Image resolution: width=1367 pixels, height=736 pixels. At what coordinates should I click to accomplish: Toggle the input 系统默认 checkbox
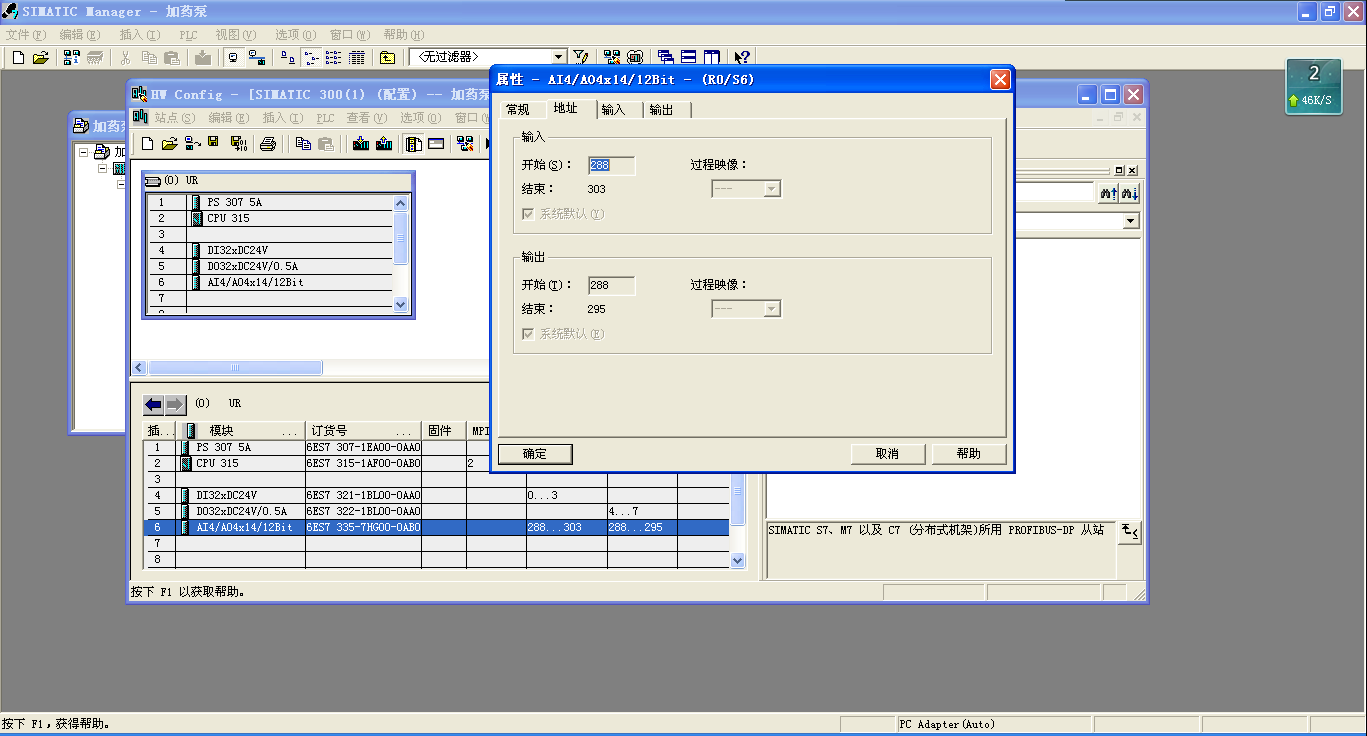pos(528,214)
